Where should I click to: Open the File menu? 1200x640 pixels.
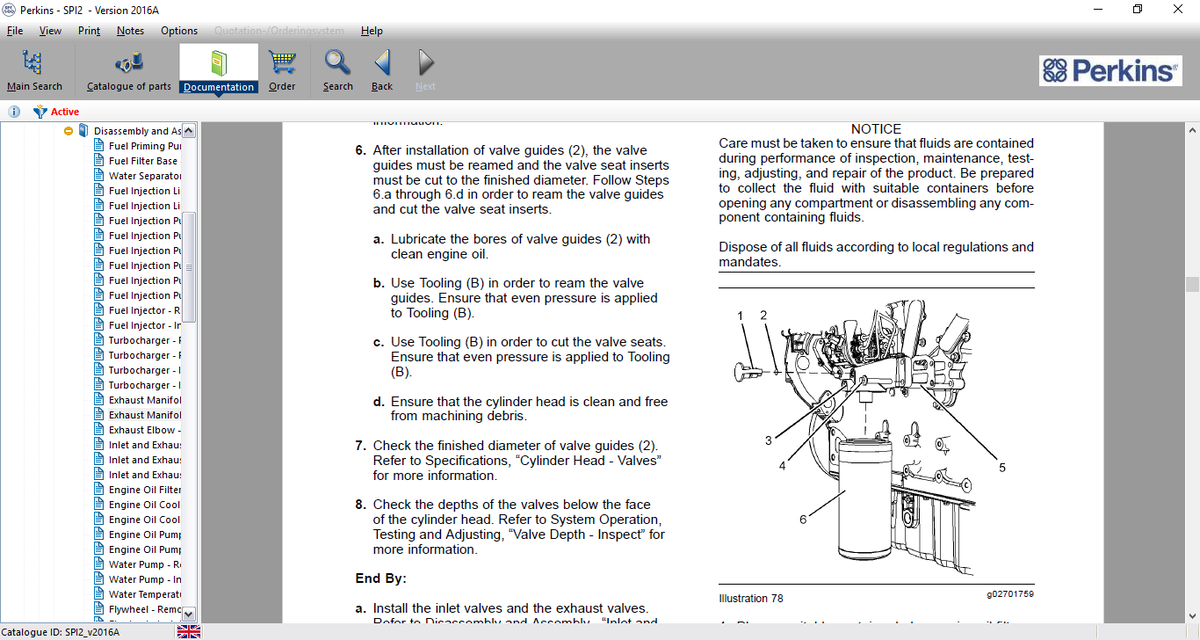click(x=16, y=30)
